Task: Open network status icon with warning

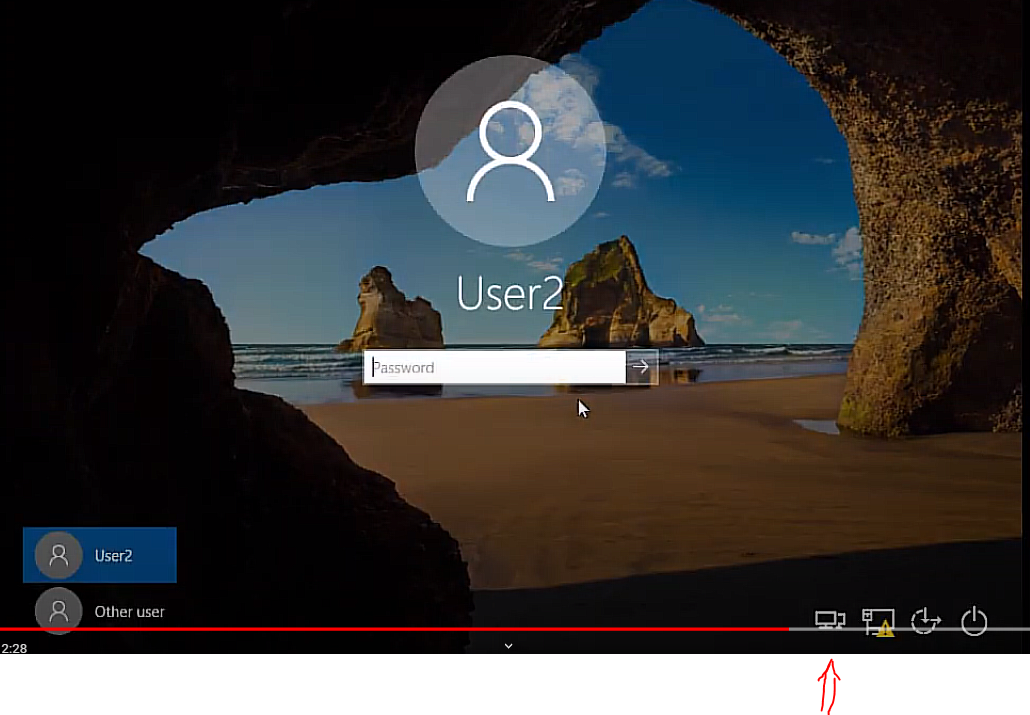Action: tap(878, 622)
